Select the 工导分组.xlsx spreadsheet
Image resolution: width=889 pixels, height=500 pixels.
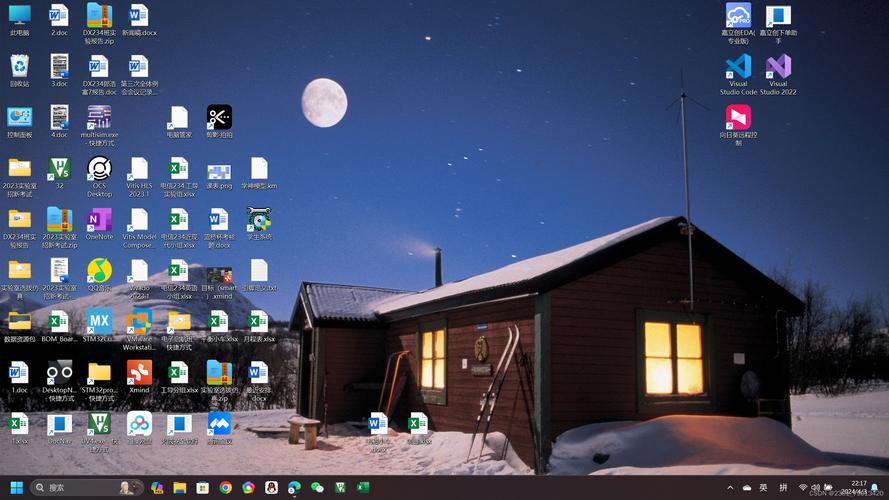[x=179, y=377]
